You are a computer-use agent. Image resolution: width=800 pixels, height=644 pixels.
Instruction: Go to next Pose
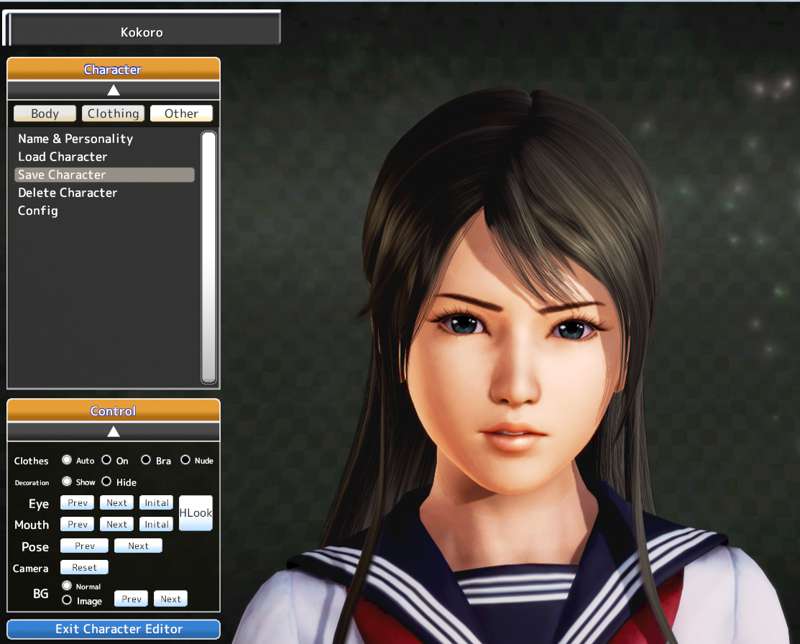[138, 546]
